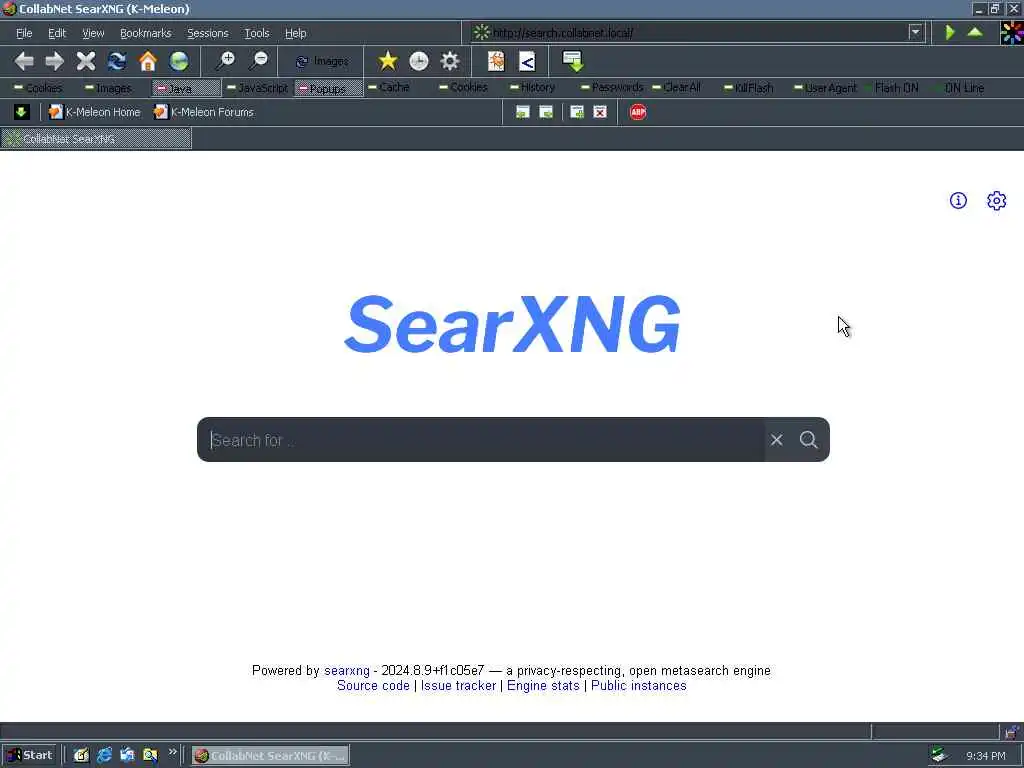
Task: Expand the URL bar dropdown arrow
Action: [x=916, y=32]
